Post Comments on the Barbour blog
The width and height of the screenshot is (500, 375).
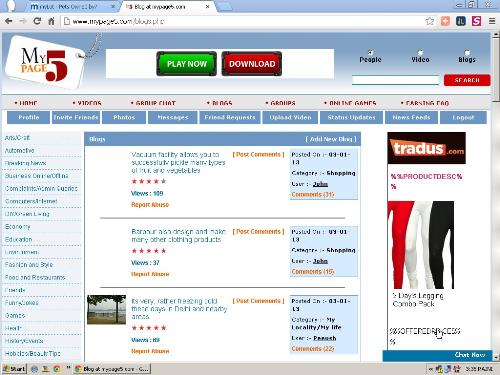pos(258,231)
